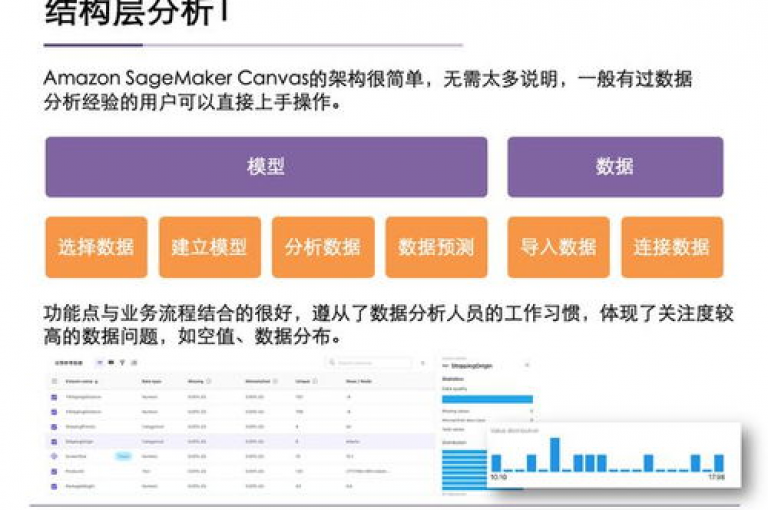Uncheck the PackageWeight row checkbox
The height and width of the screenshot is (510, 768).
coord(54,486)
